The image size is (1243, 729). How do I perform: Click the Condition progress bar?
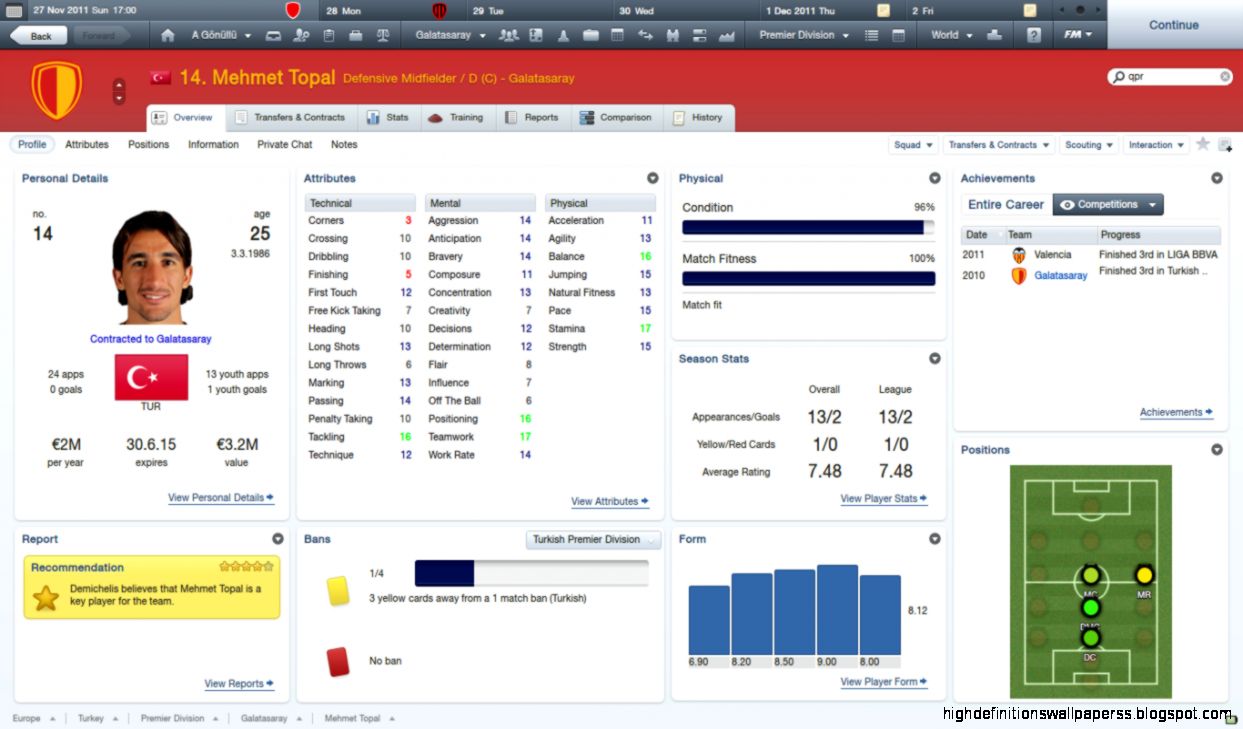(x=808, y=227)
